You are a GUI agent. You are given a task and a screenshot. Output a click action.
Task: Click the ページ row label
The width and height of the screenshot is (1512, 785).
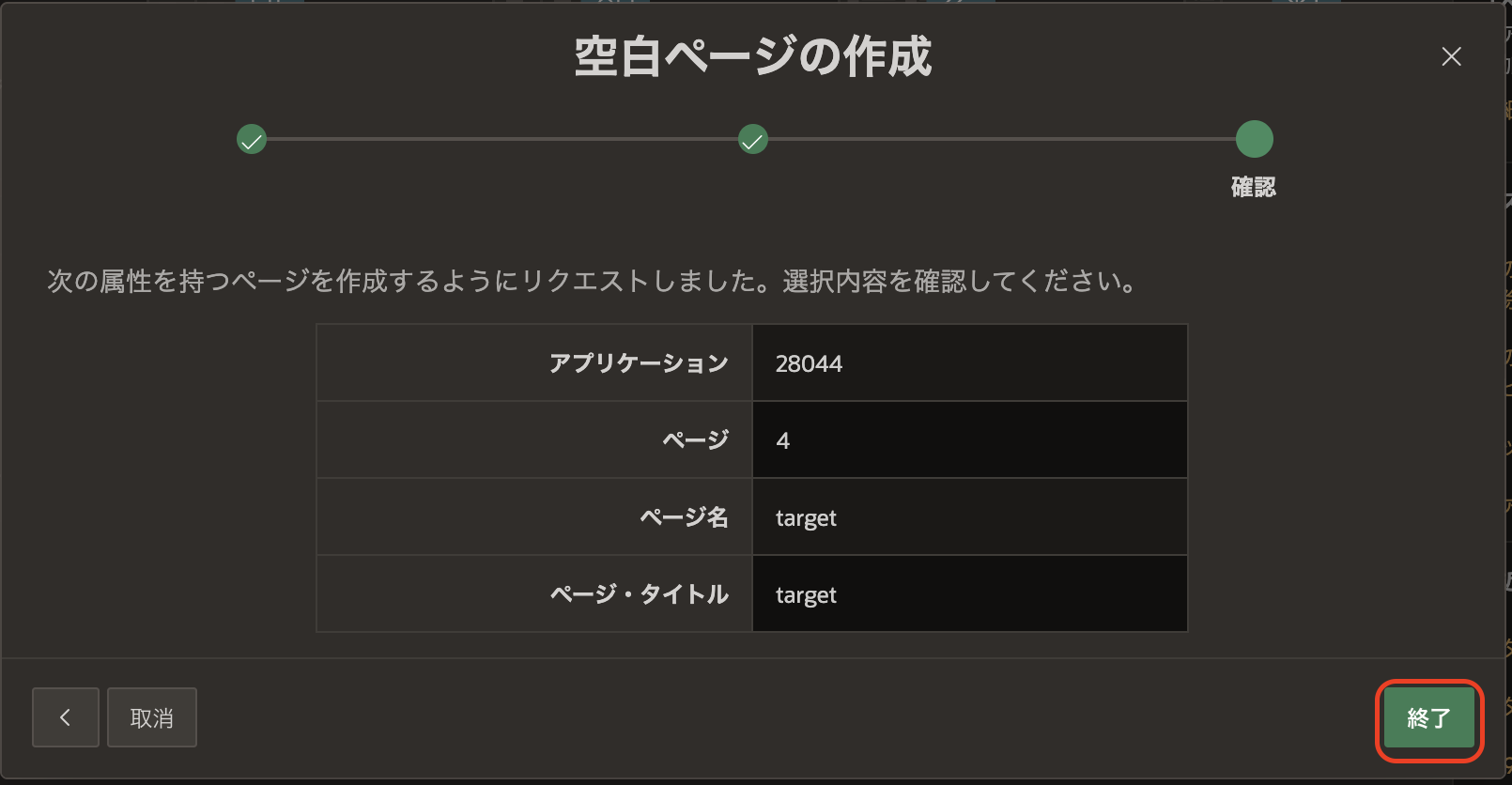[x=696, y=440]
